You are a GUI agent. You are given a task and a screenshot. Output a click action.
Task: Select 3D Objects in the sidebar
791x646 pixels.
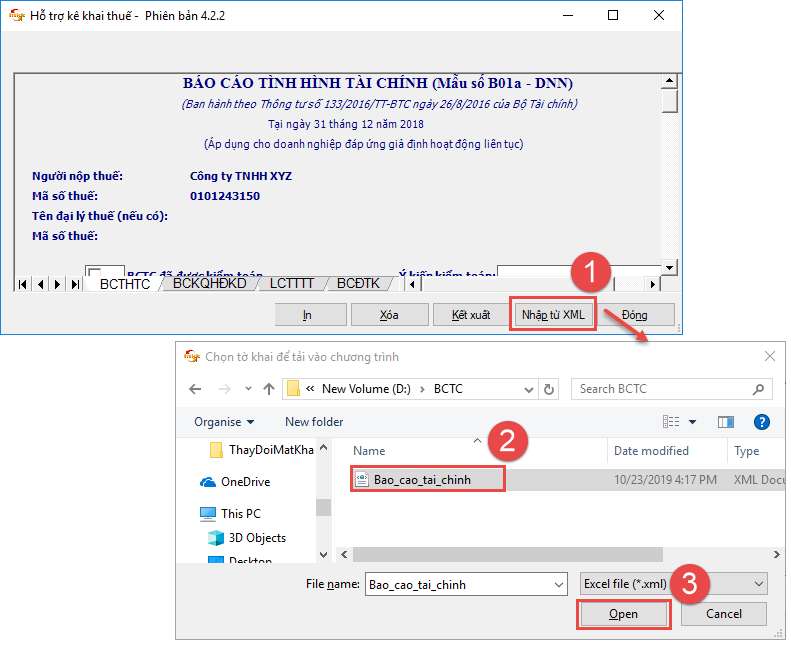(x=257, y=538)
